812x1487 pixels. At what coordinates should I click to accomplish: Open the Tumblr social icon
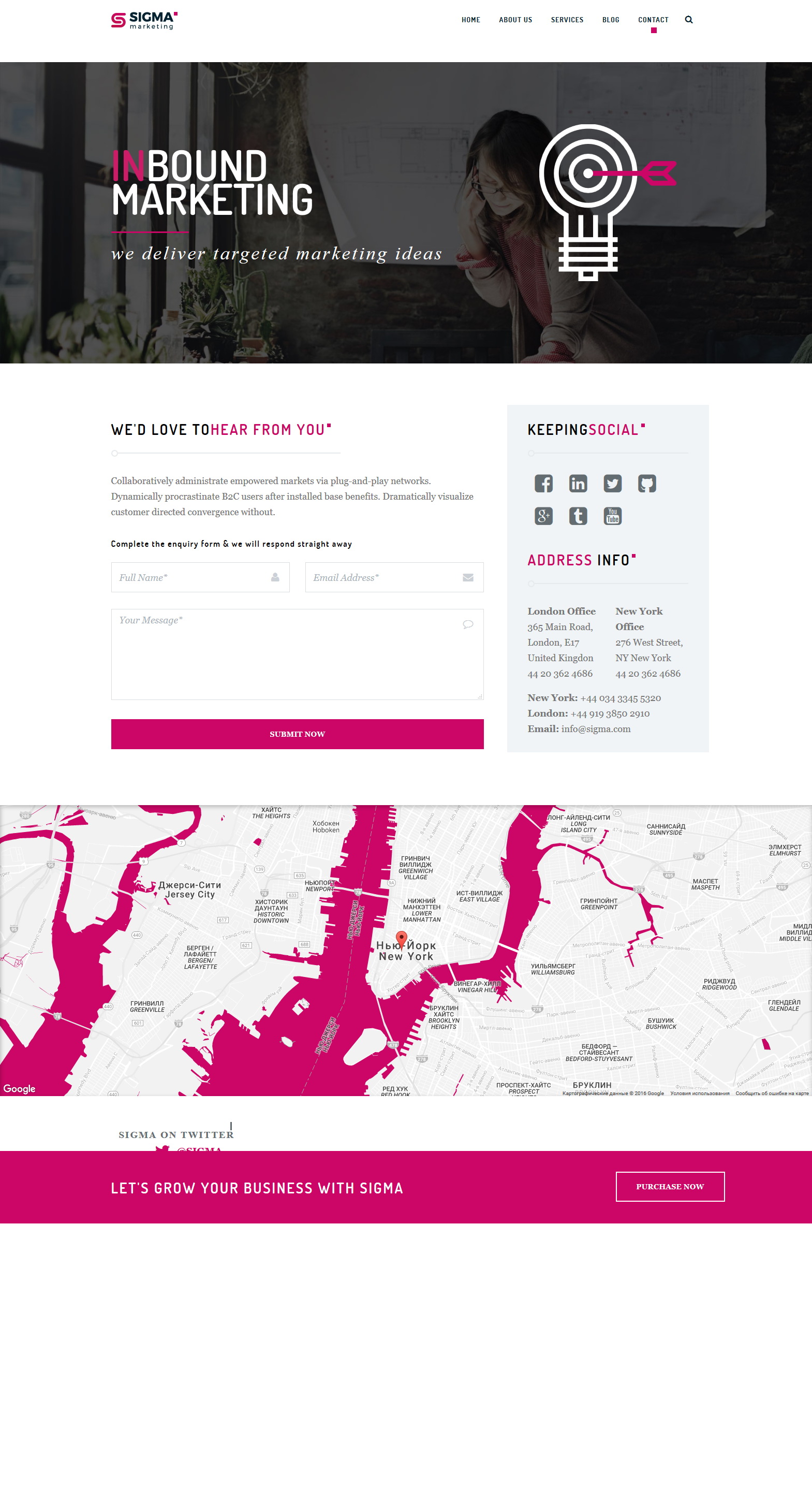click(x=578, y=516)
